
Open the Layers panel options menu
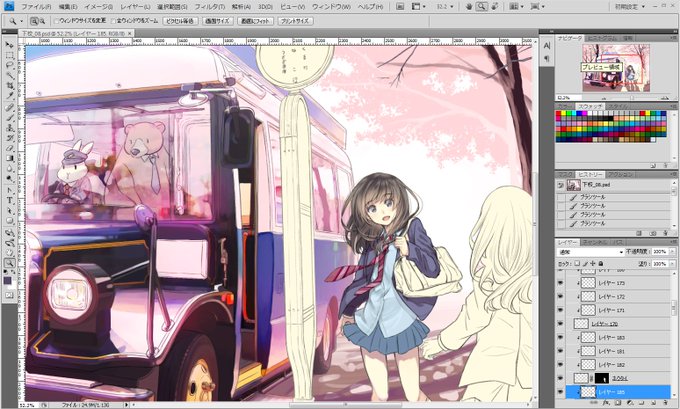click(673, 242)
